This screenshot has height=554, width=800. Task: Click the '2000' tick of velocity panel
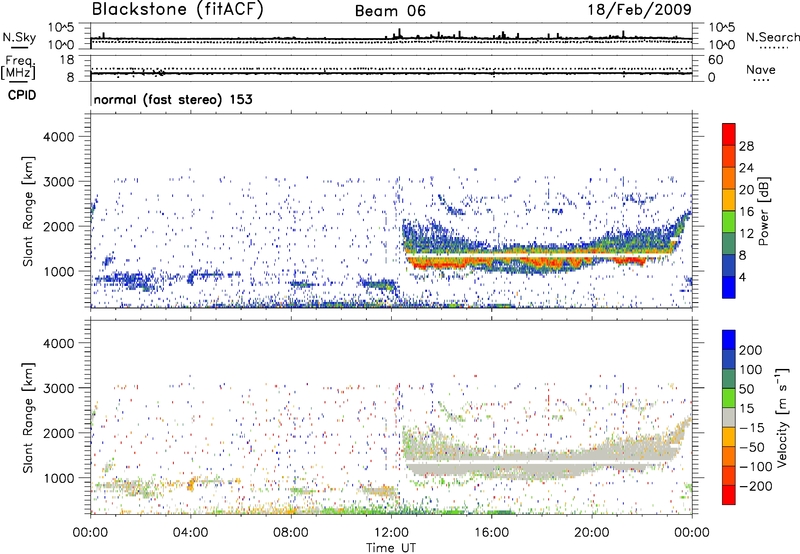point(58,433)
